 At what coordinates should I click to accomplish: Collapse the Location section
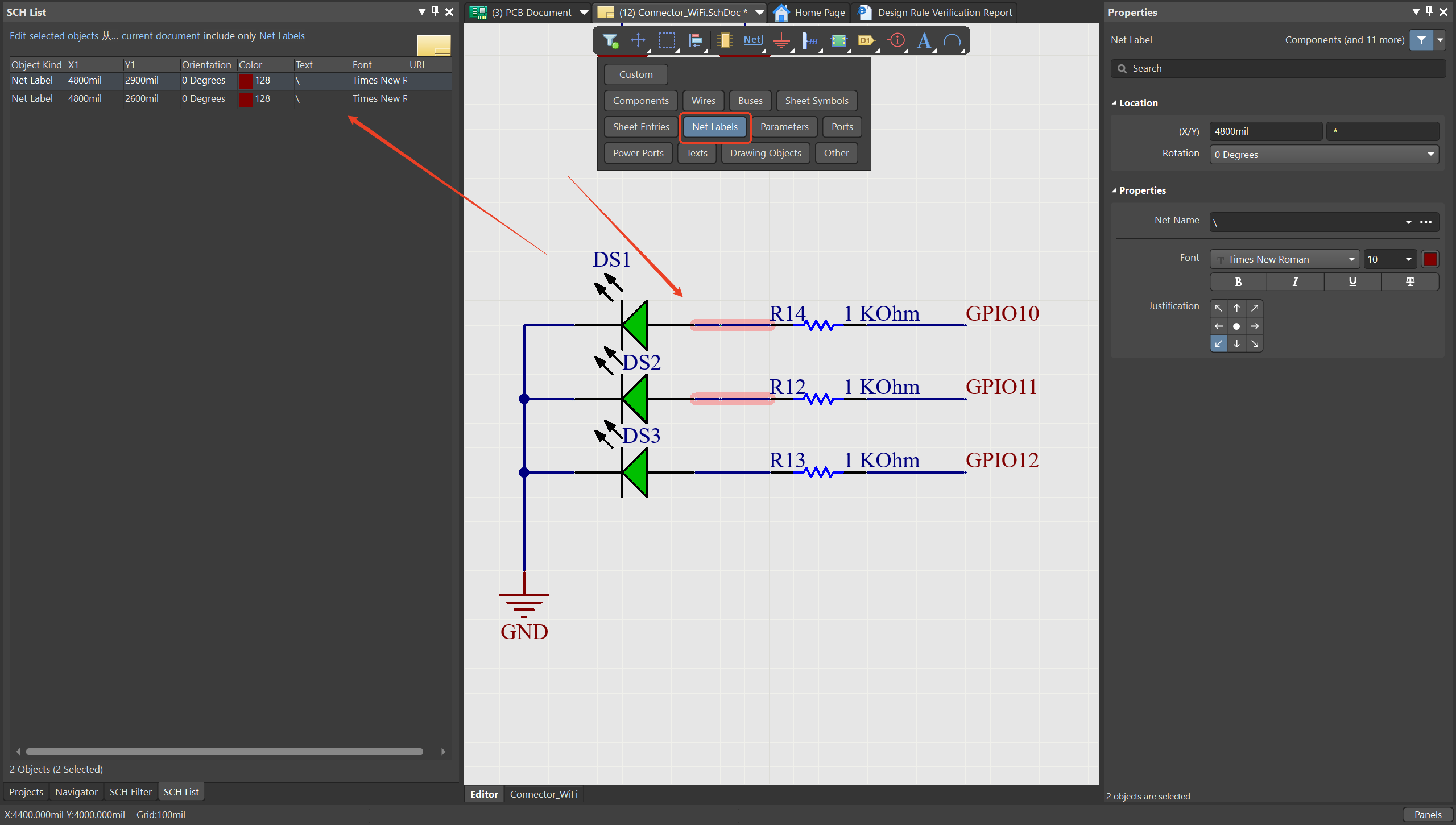coord(1114,103)
